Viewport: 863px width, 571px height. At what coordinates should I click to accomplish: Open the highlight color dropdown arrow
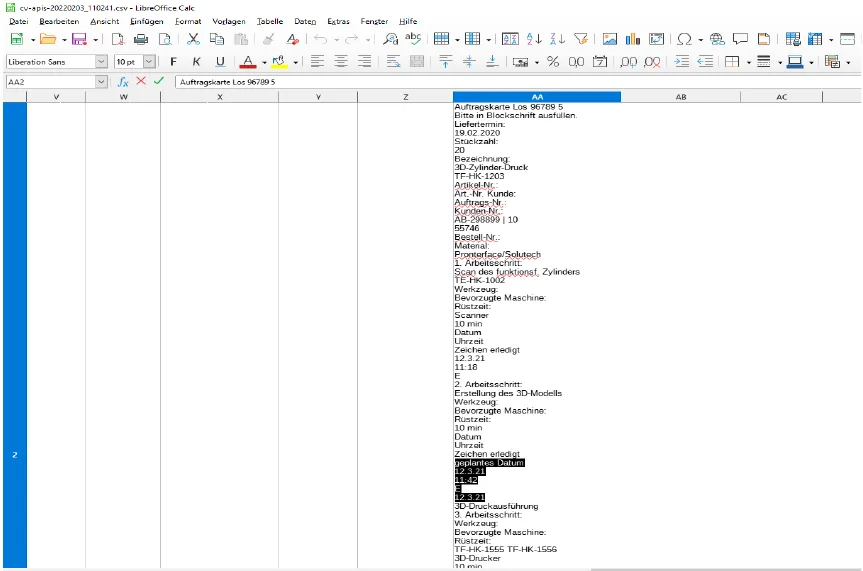tap(296, 62)
